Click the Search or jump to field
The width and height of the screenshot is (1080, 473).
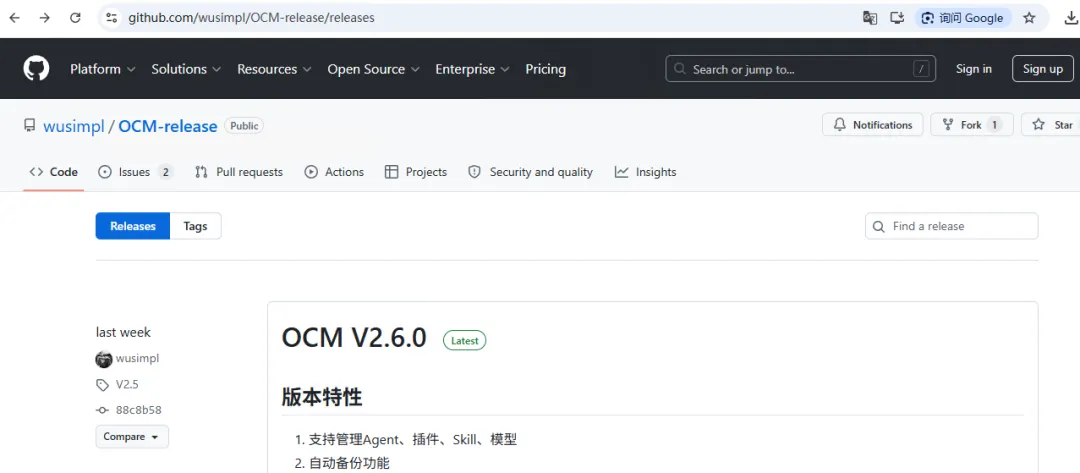coord(800,69)
